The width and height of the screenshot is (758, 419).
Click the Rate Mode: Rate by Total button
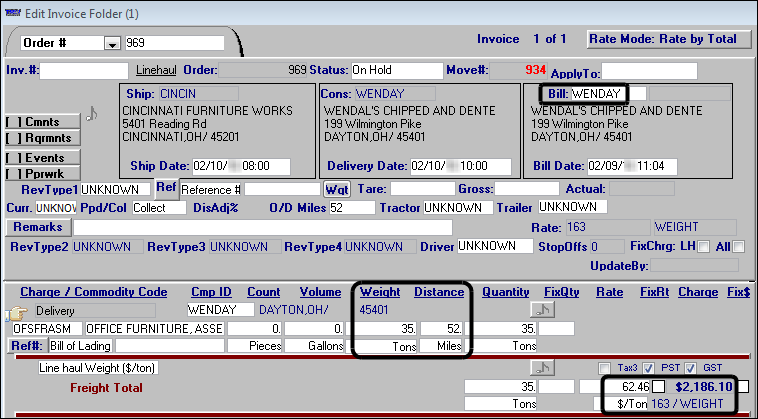click(x=670, y=39)
